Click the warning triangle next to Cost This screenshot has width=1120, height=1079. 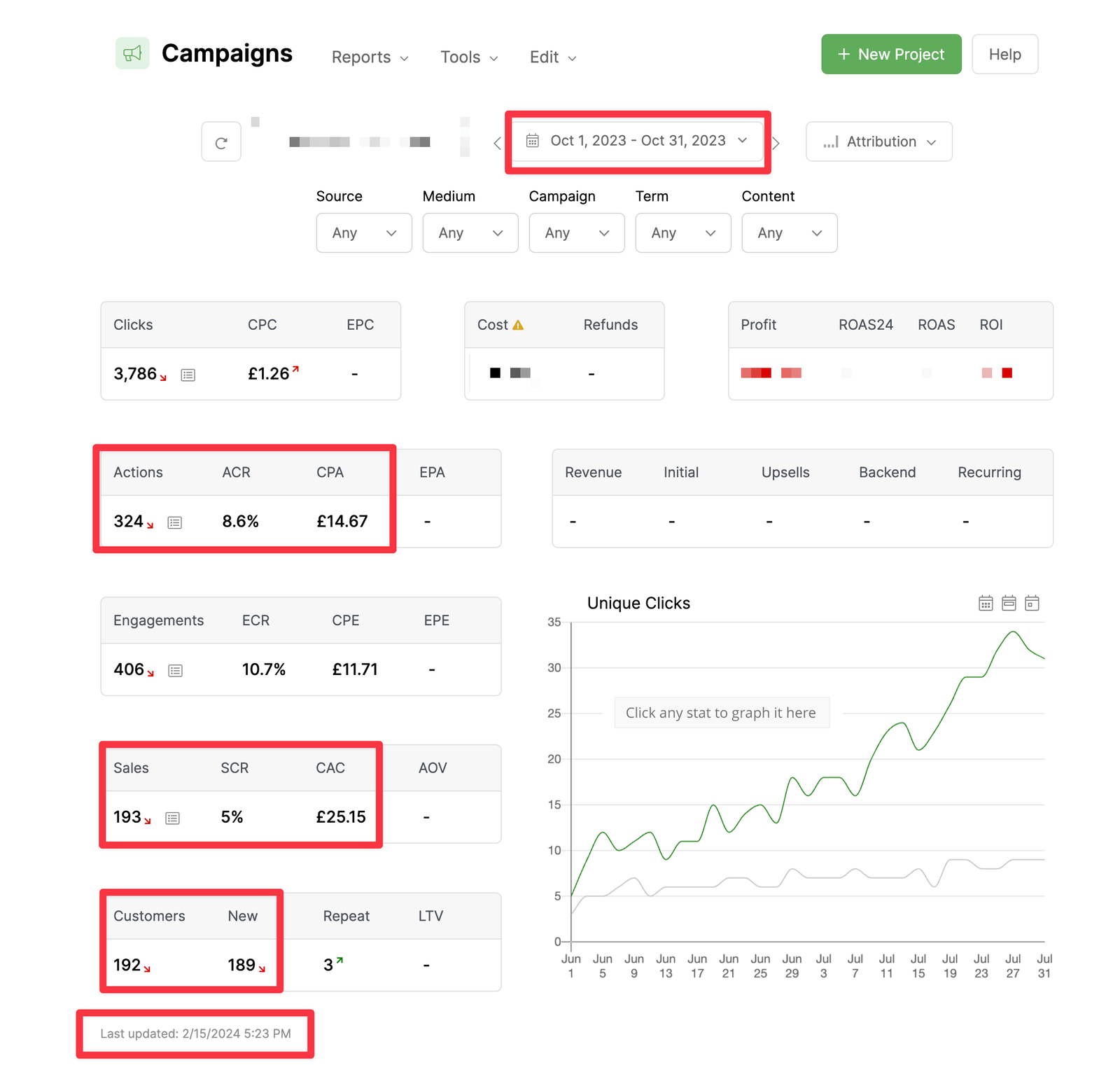[518, 325]
